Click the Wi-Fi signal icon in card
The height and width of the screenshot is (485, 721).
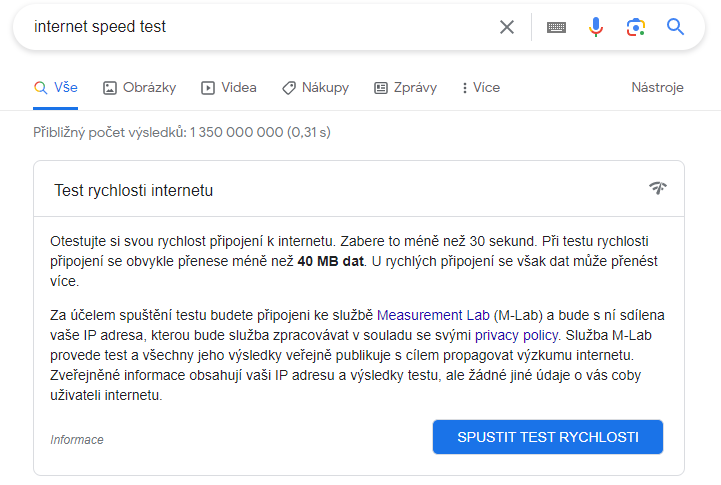[x=657, y=188]
